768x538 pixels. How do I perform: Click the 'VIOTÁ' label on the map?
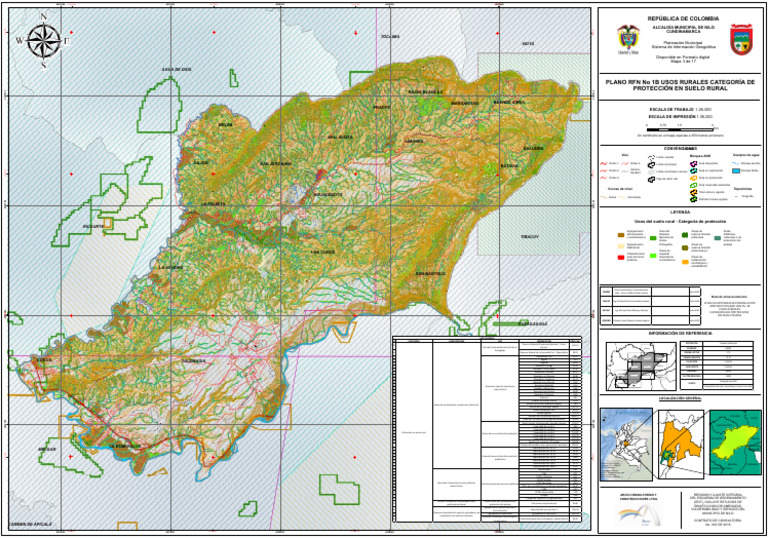528,44
